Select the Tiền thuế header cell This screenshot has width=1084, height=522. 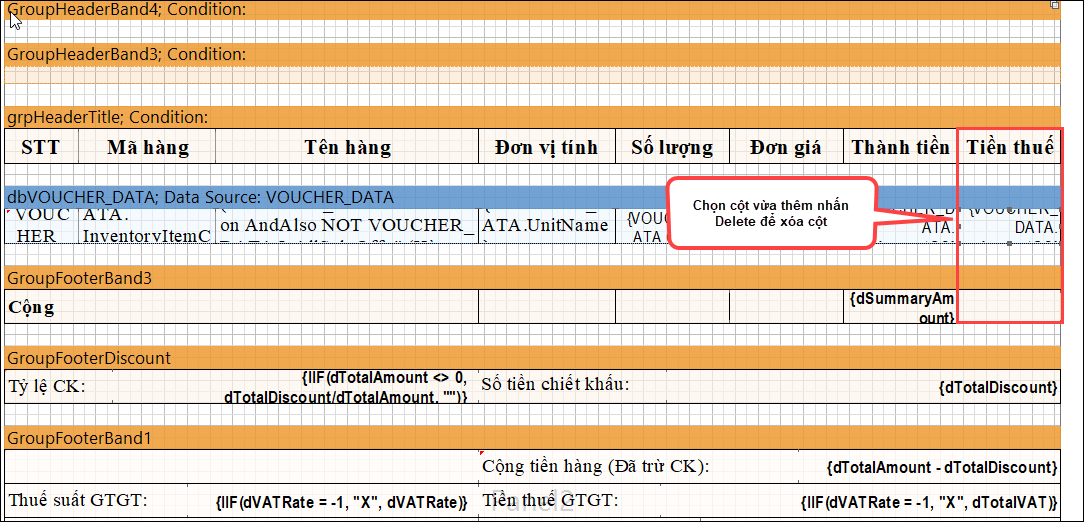pos(1009,147)
